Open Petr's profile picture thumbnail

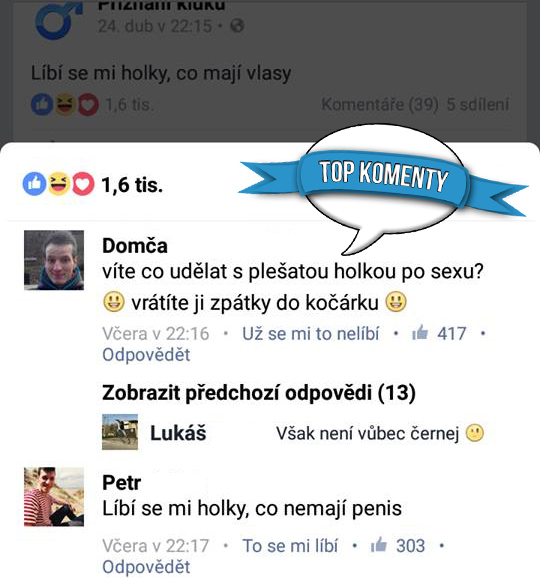pyautogui.click(x=54, y=497)
